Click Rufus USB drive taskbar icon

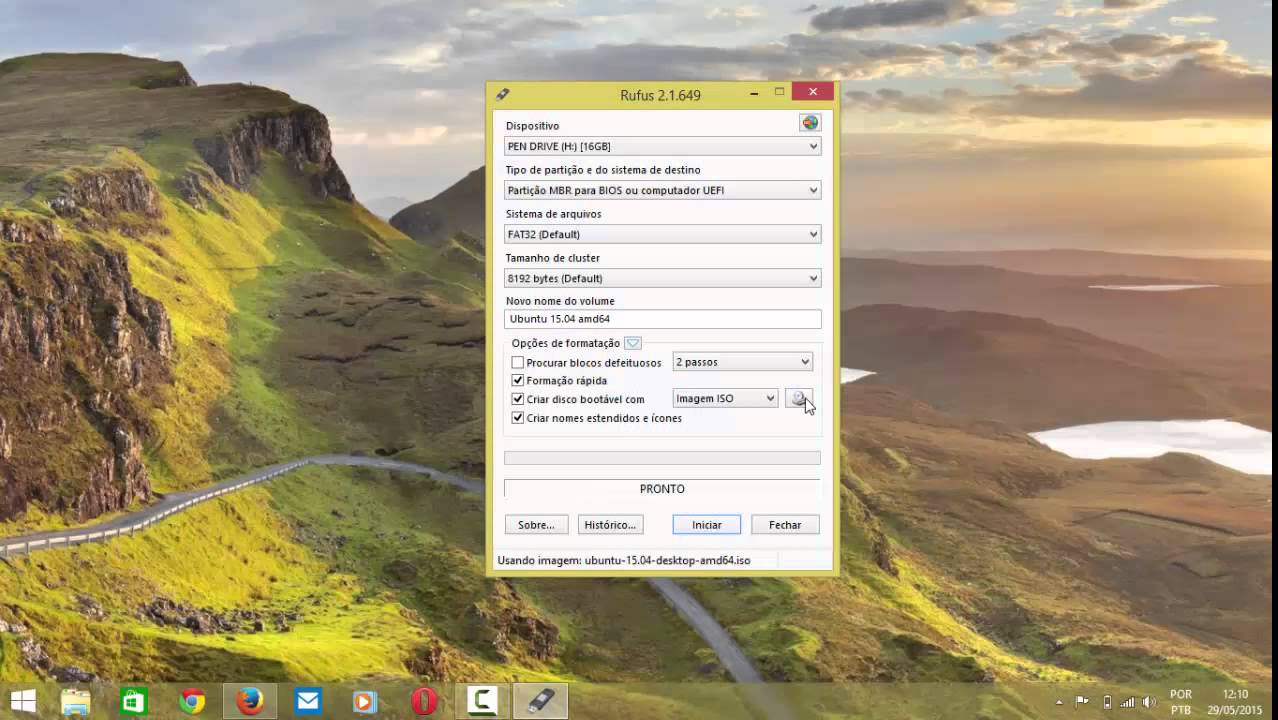point(541,701)
